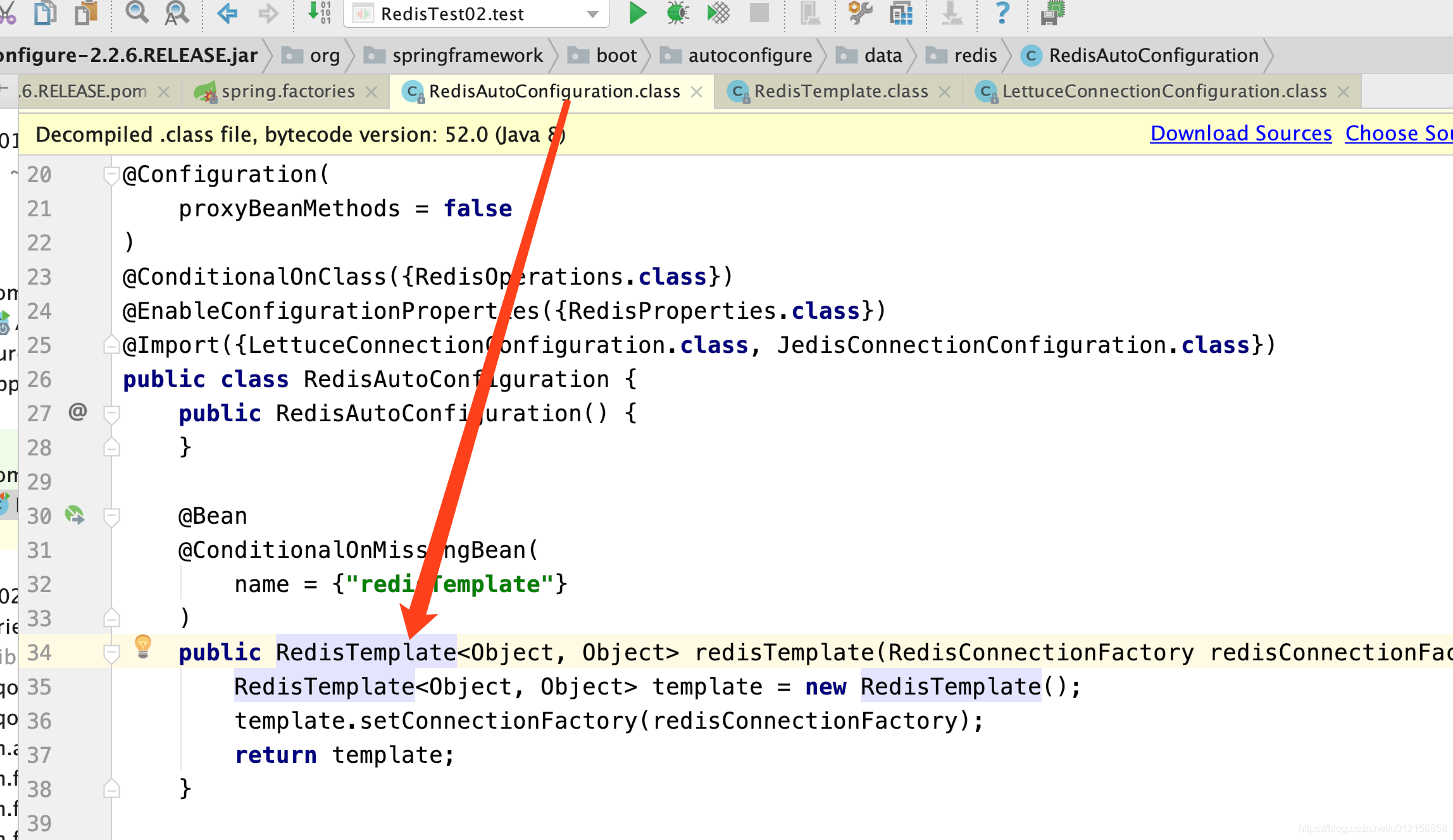Open Project Structure icon
The width and height of the screenshot is (1453, 840).
901,13
